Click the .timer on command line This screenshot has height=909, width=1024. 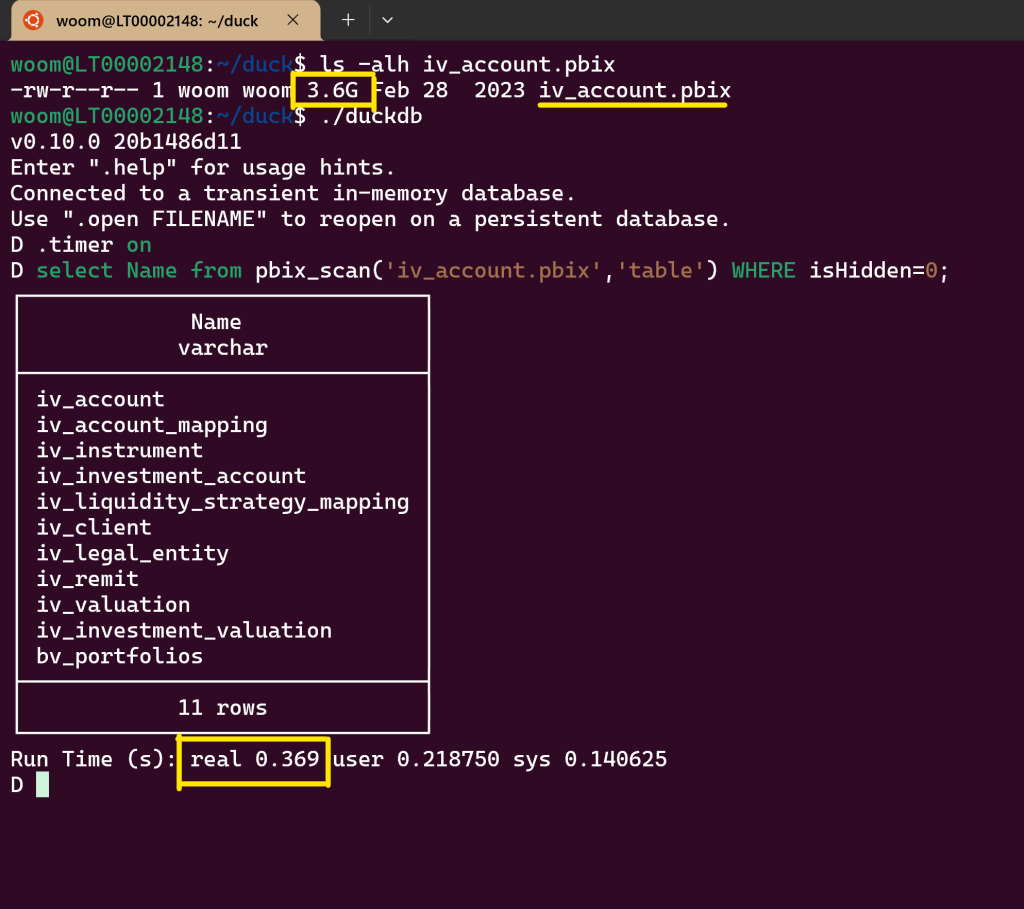tap(94, 245)
